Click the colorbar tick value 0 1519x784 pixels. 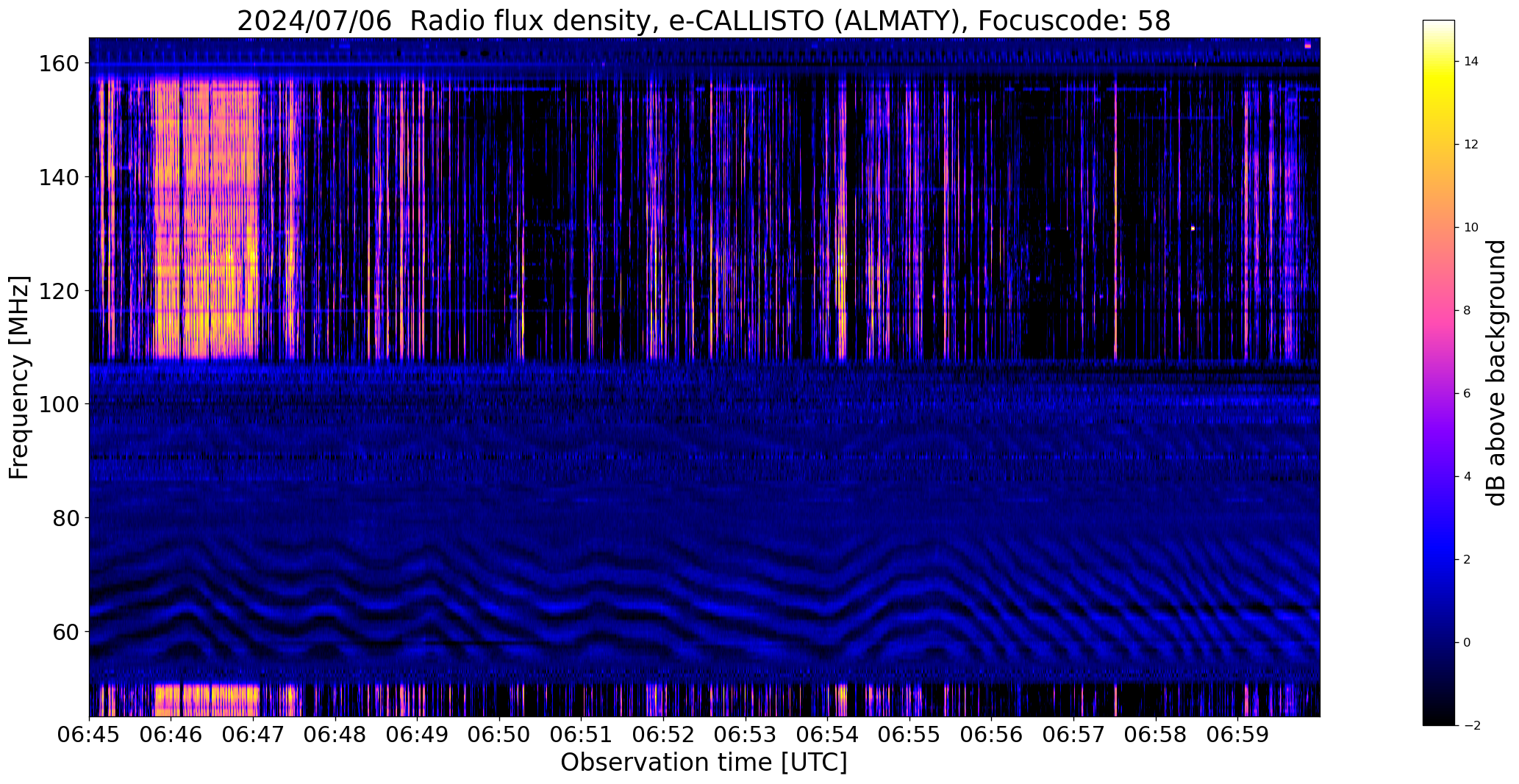point(1468,643)
